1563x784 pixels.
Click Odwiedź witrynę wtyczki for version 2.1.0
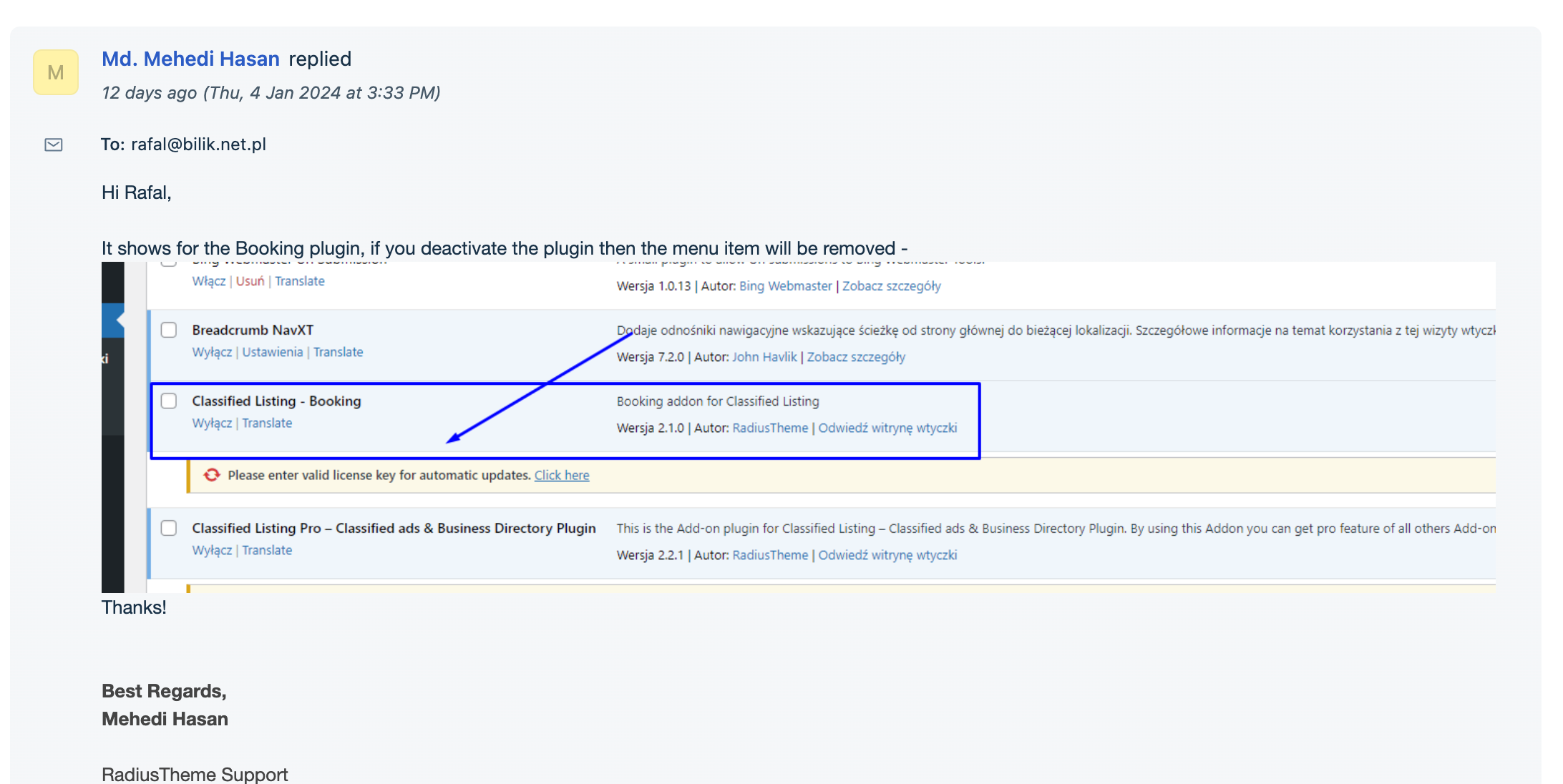[x=888, y=428]
